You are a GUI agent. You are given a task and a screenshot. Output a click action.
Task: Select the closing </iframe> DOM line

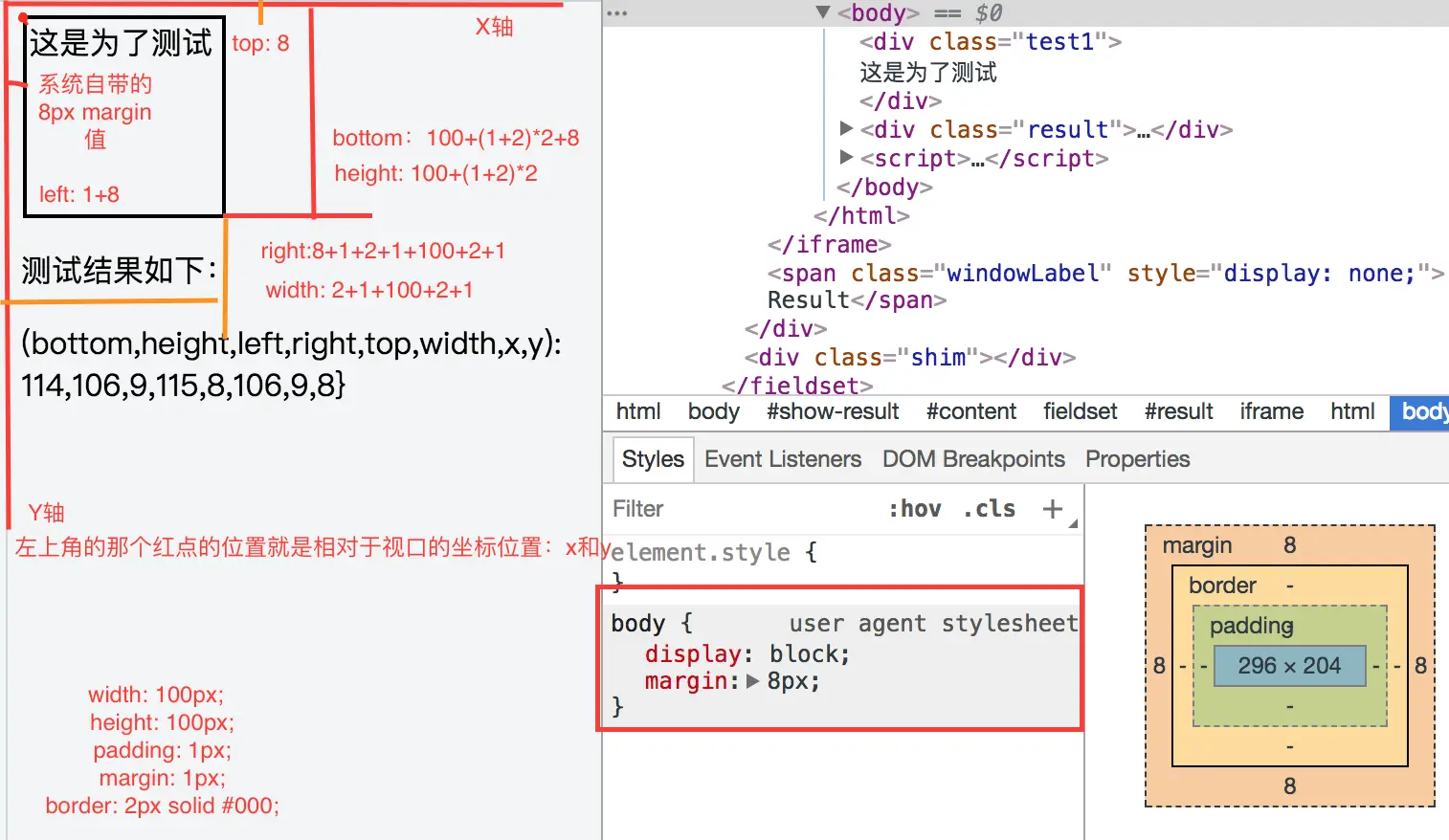click(829, 245)
